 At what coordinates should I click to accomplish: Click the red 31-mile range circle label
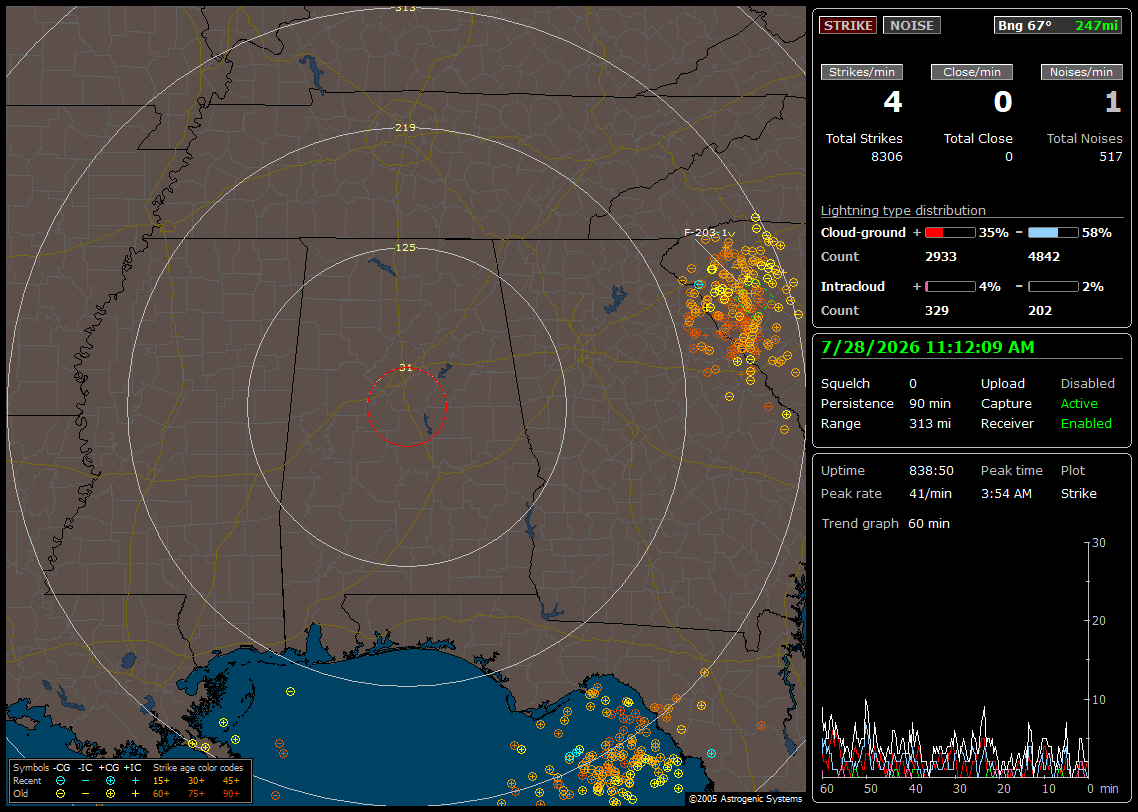click(x=406, y=368)
